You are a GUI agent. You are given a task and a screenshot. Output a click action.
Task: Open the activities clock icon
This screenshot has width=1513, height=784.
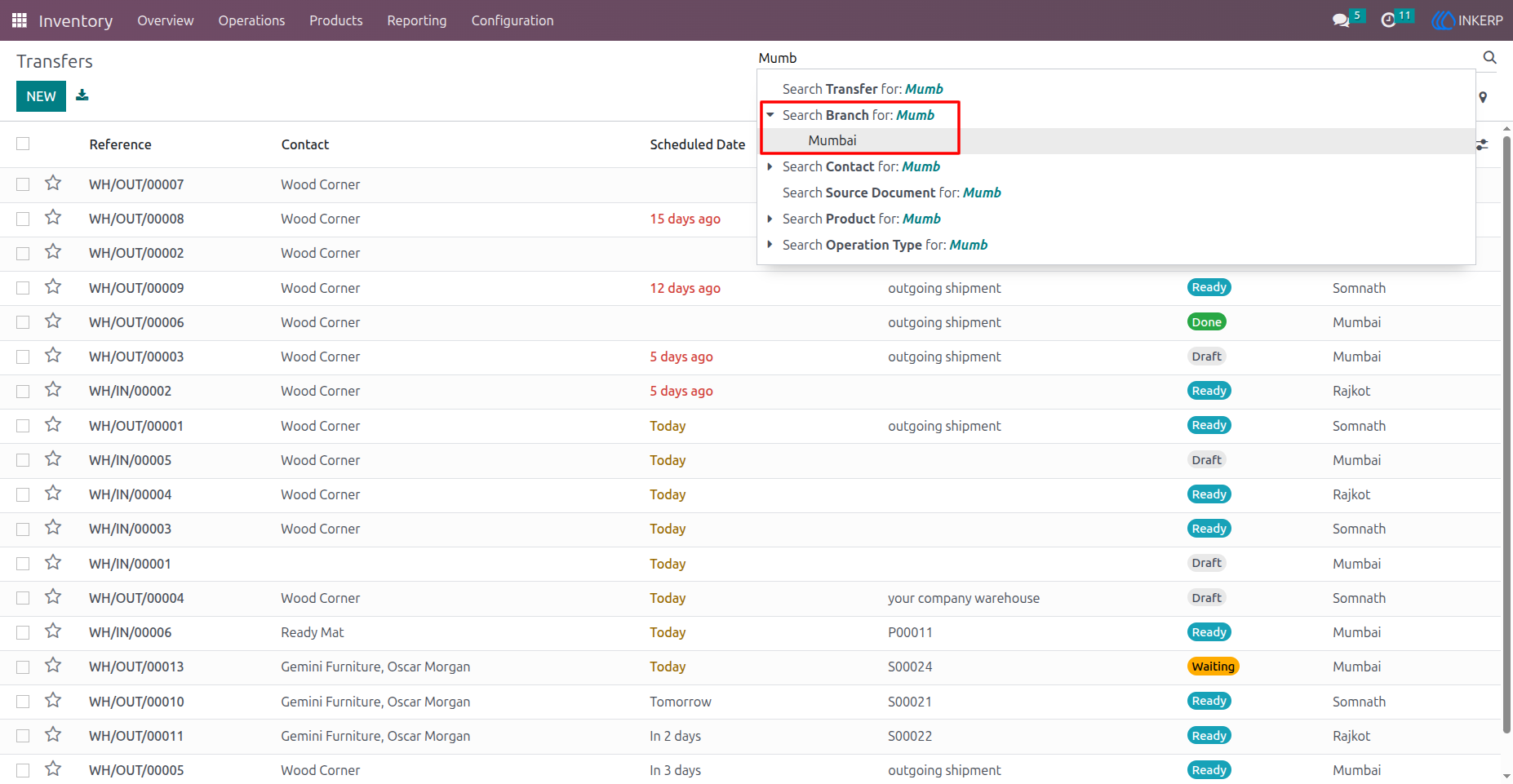1388,20
